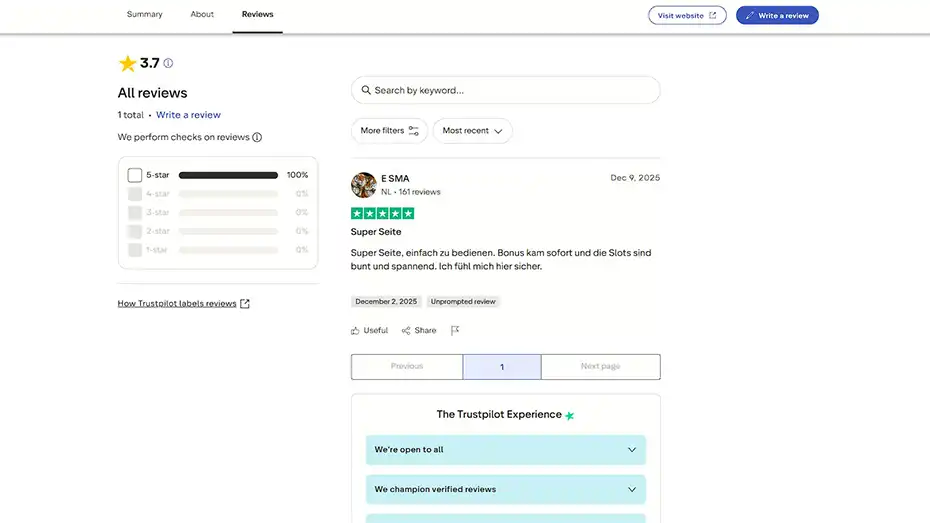Open the More filters panel
The height and width of the screenshot is (523, 930).
389,130
